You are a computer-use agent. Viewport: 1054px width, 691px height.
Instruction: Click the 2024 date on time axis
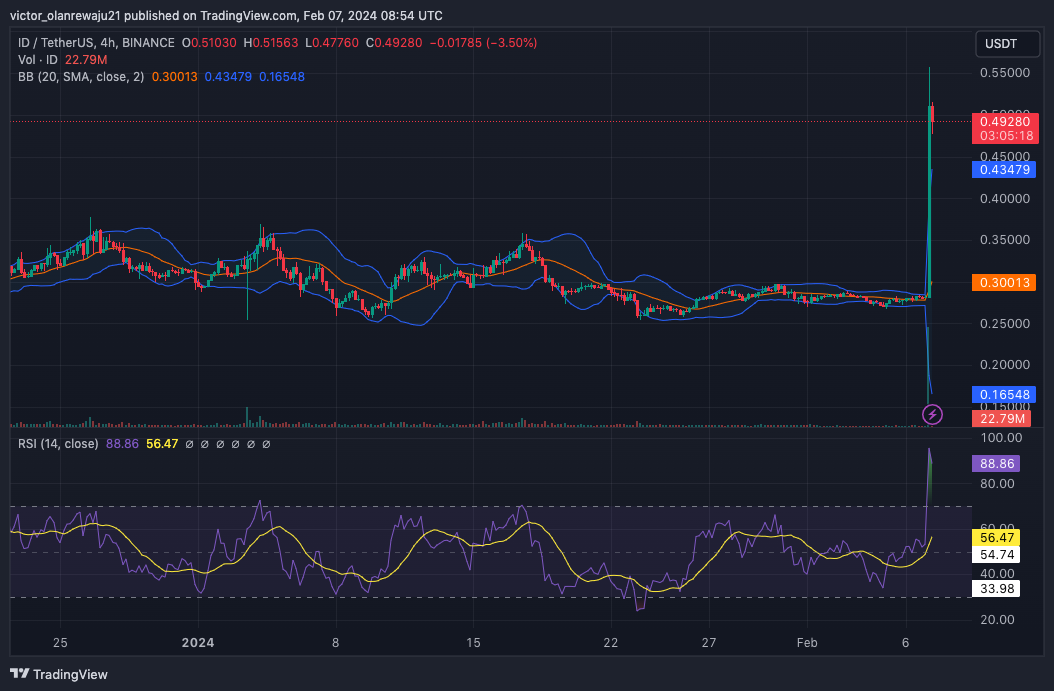[x=198, y=643]
